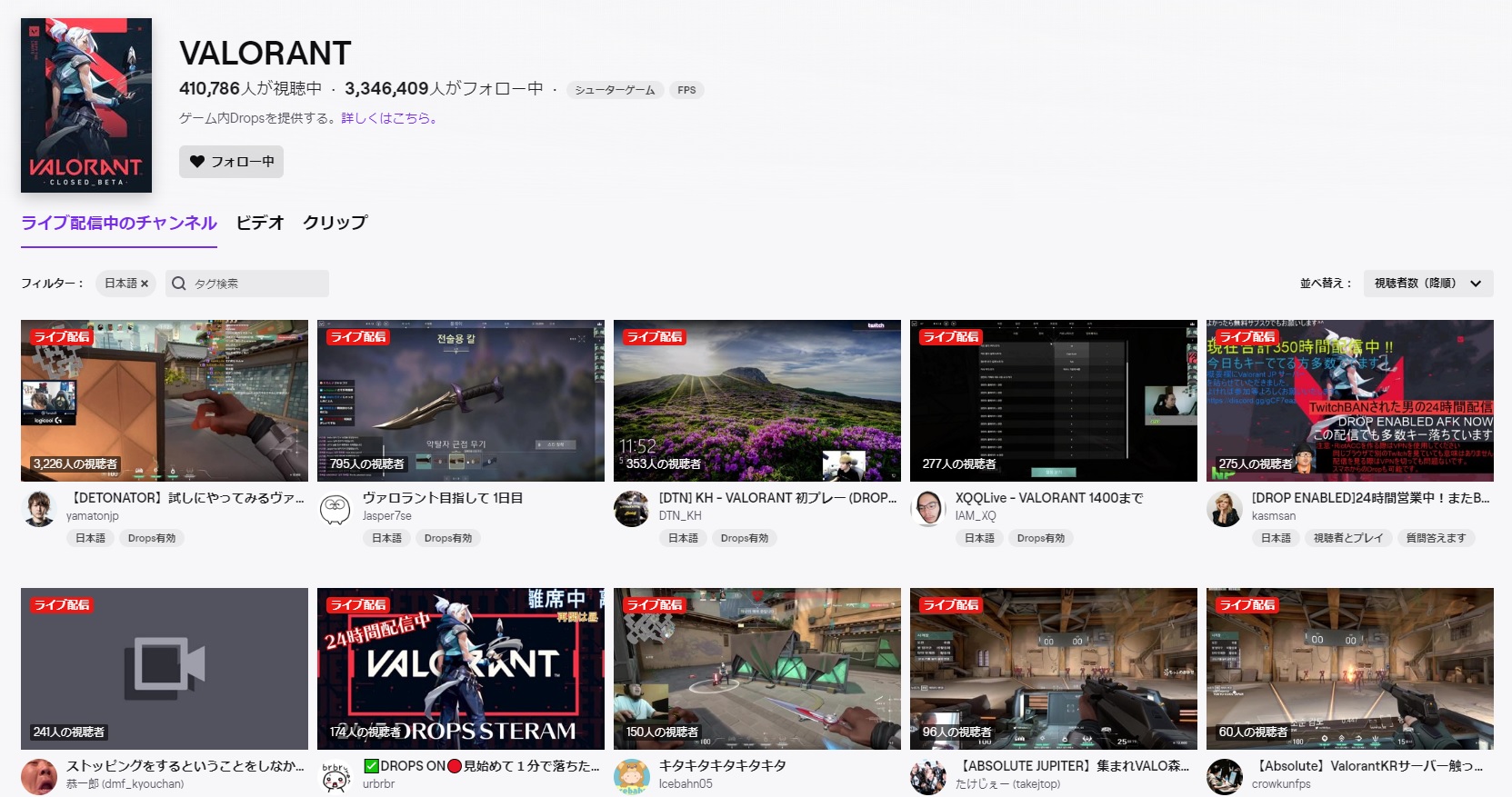Open stream title DROPS ON 見始めて1分で落ちた

(482, 766)
